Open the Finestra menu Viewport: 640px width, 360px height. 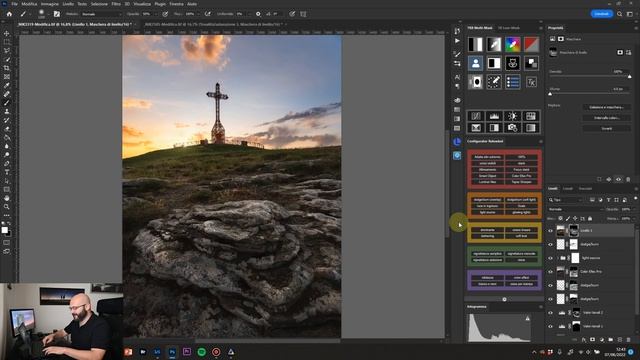(176, 4)
